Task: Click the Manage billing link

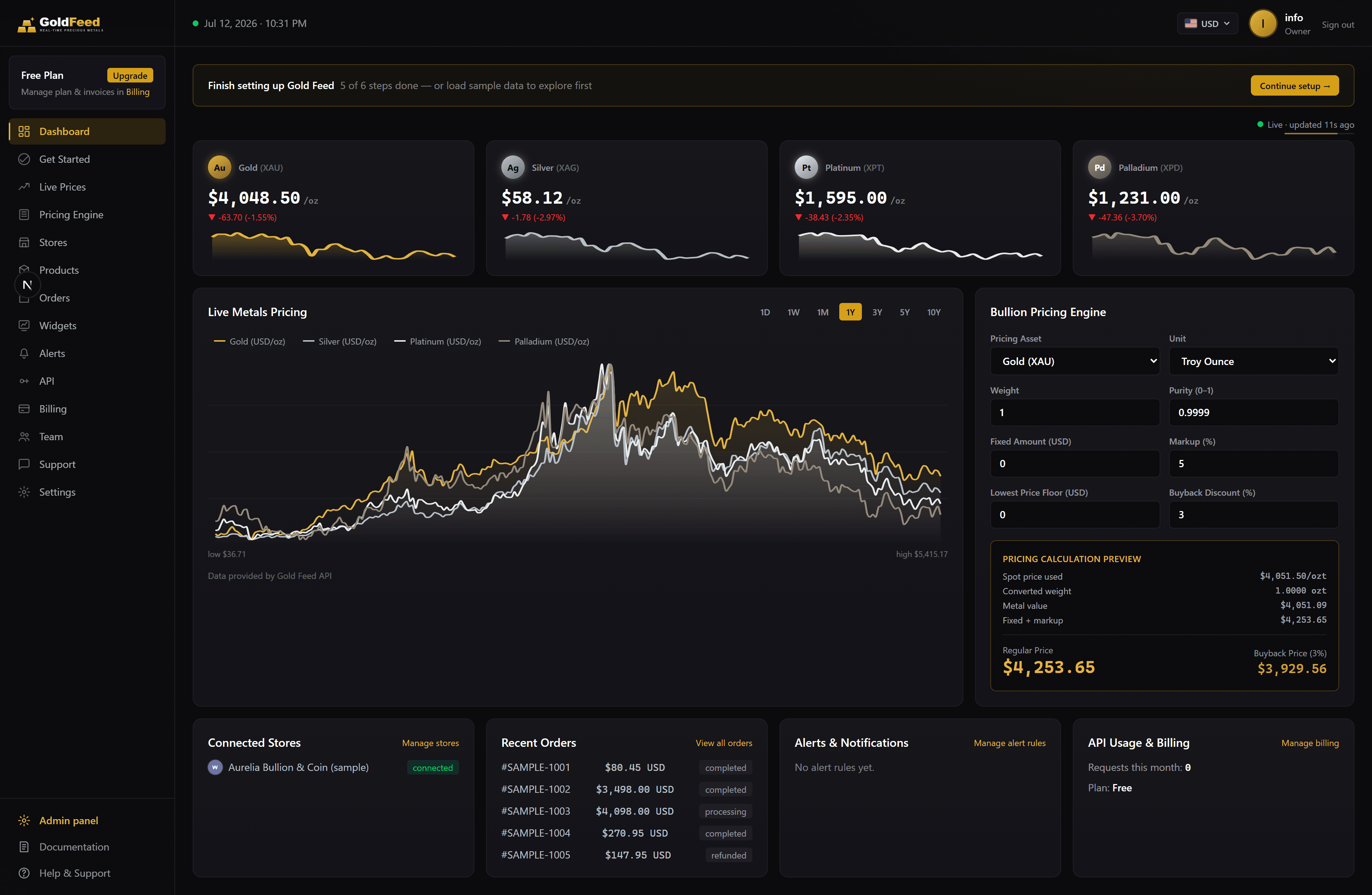Action: pyautogui.click(x=1310, y=743)
